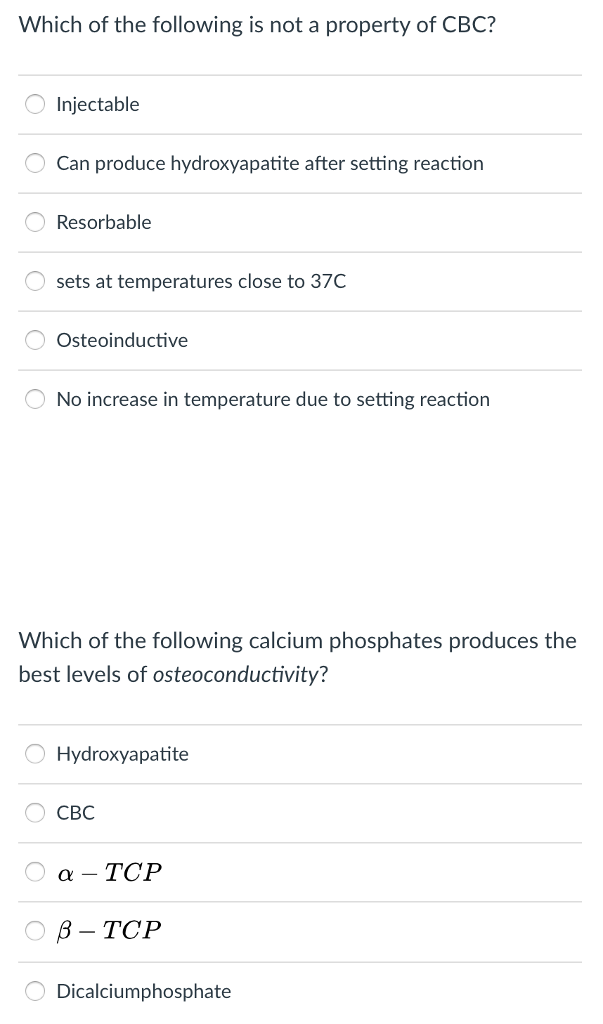Pick 'No increase in temperature due to setting reaction'
Screen dimensions: 603x1024
click(35, 399)
